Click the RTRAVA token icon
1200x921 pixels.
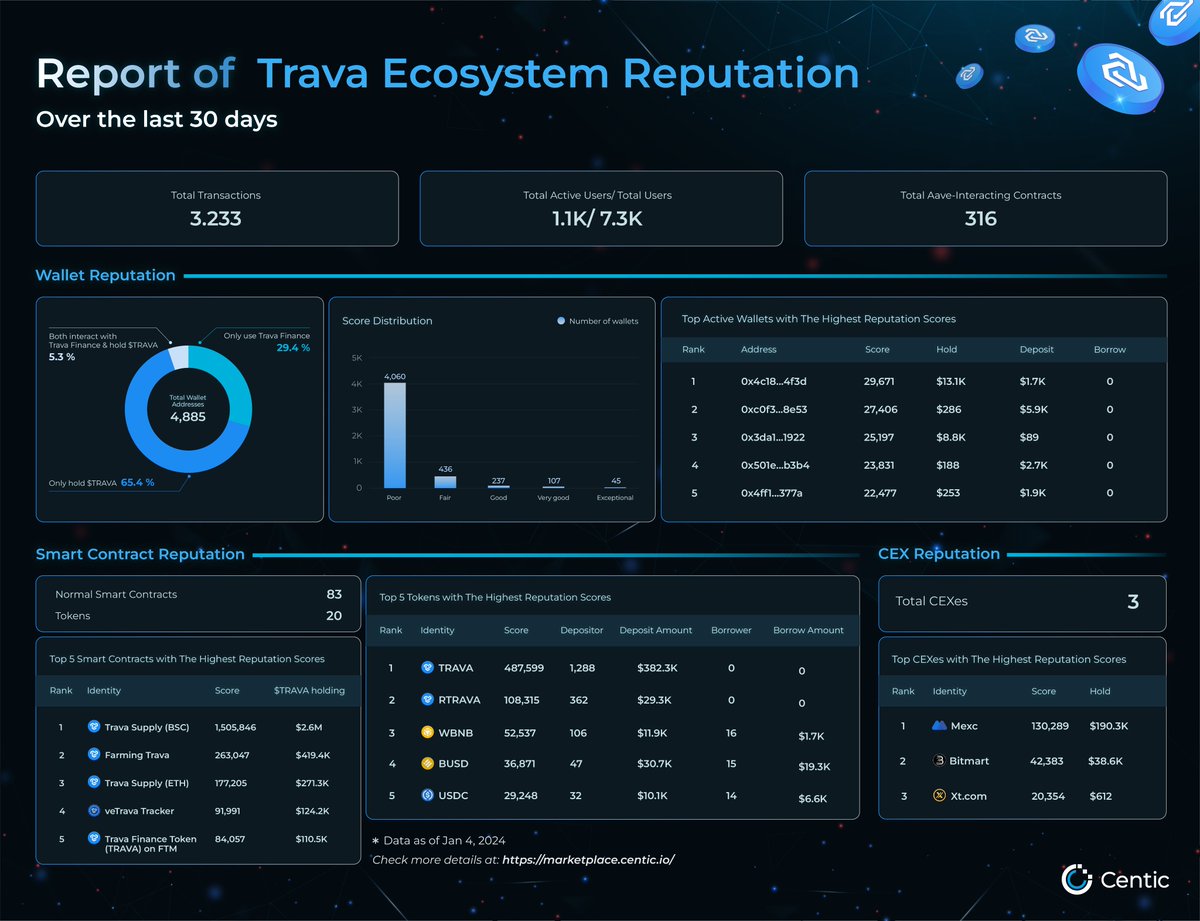coord(428,700)
